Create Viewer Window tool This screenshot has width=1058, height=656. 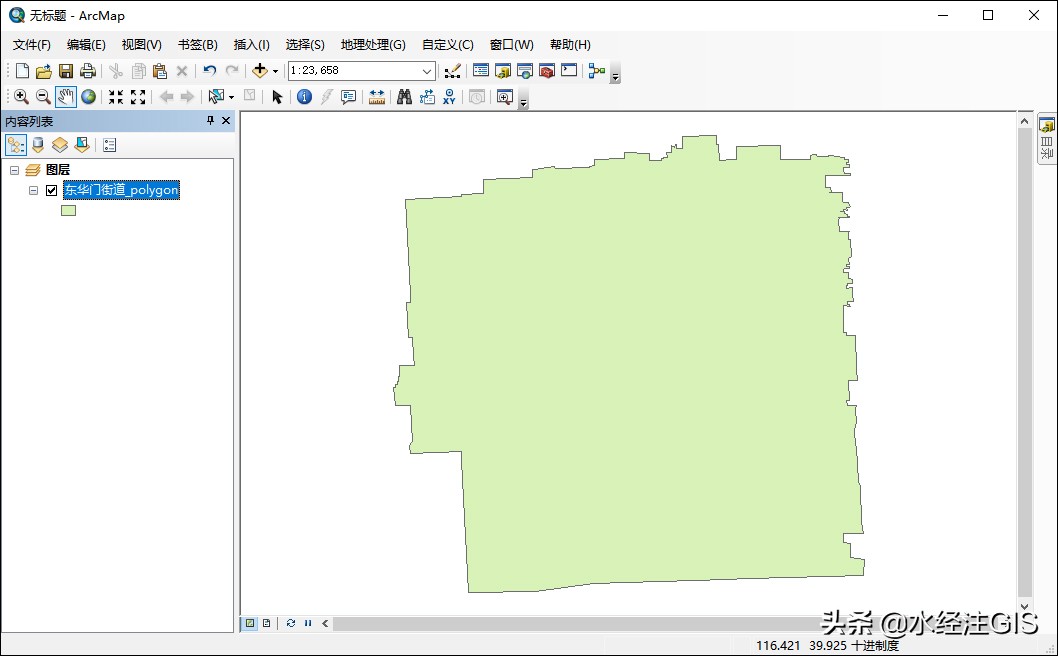[x=505, y=97]
